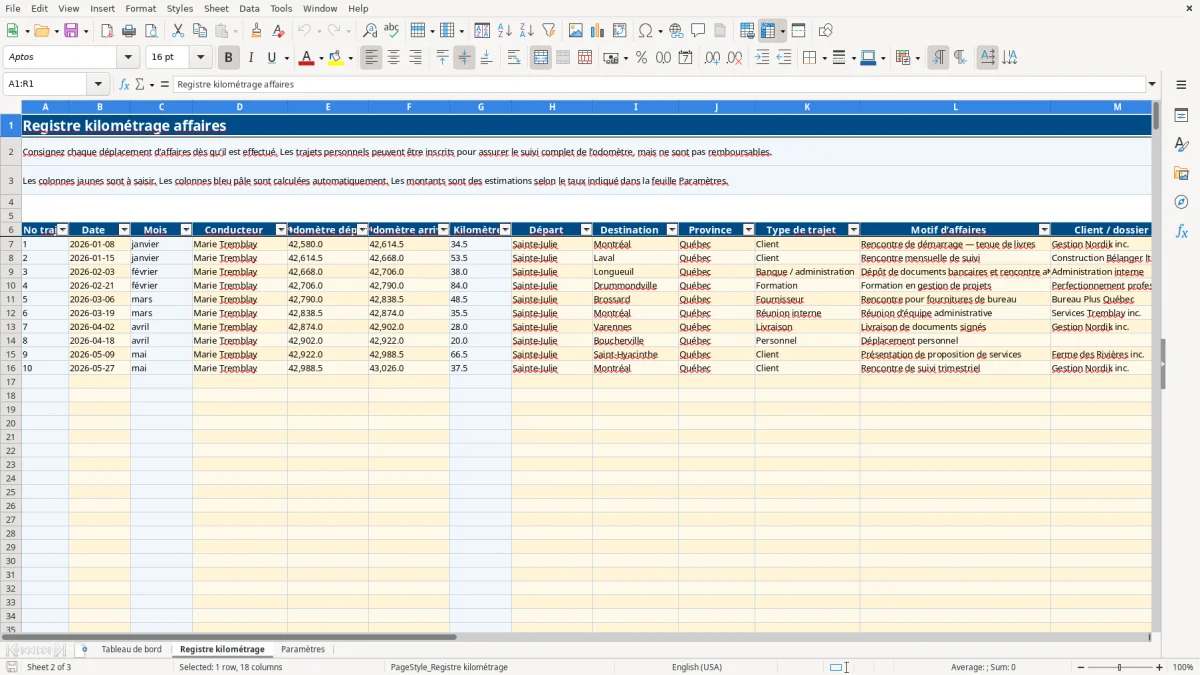The width and height of the screenshot is (1200, 675).
Task: Switch to Paramètres sheet tab
Action: [x=303, y=650]
